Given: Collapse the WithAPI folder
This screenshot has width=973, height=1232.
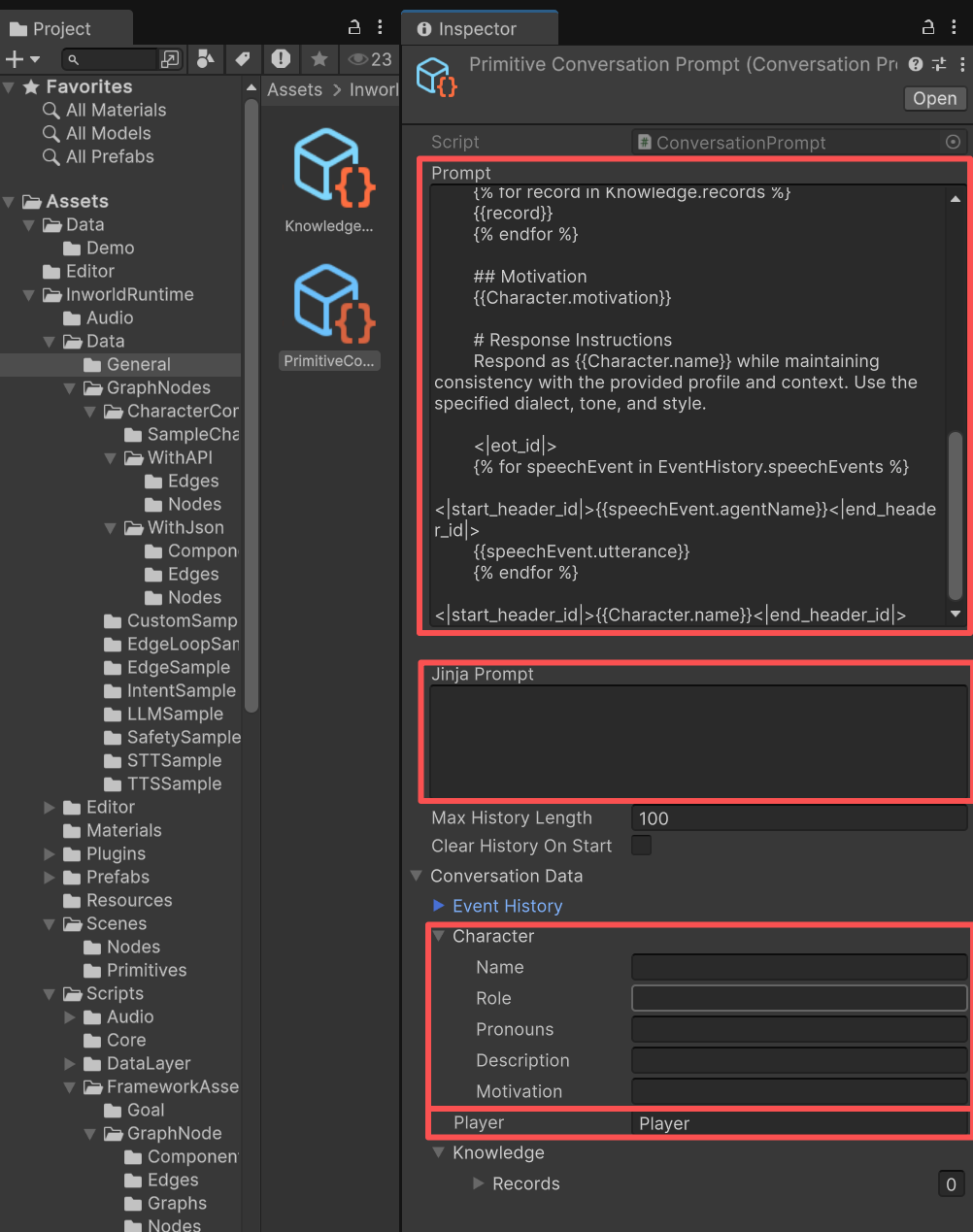Looking at the screenshot, I should (x=111, y=458).
